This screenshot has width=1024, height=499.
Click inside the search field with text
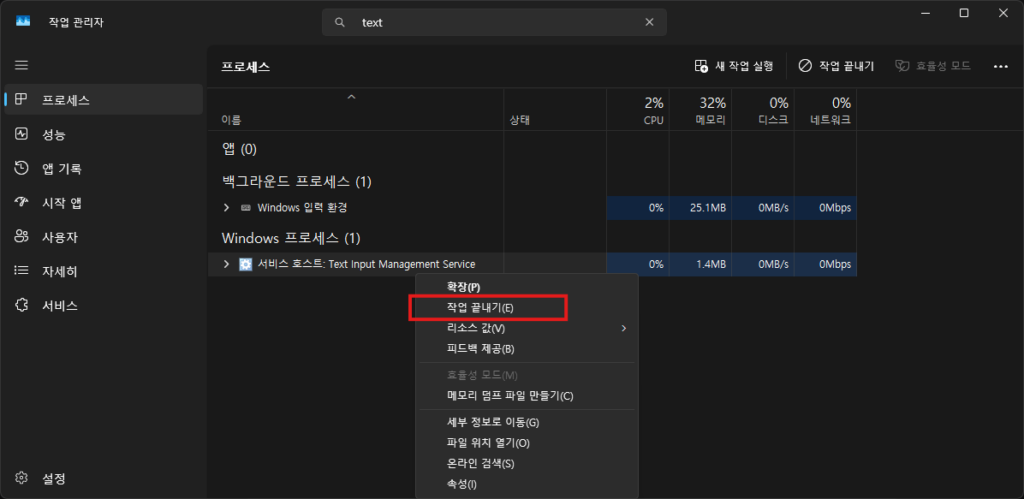pyautogui.click(x=490, y=22)
